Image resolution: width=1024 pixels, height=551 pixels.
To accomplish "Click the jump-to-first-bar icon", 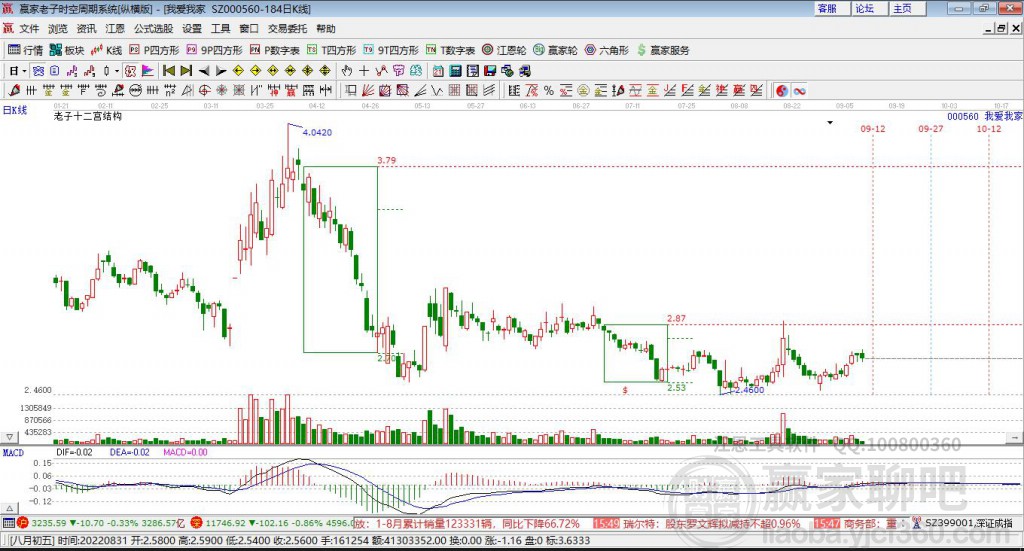I will [x=168, y=71].
